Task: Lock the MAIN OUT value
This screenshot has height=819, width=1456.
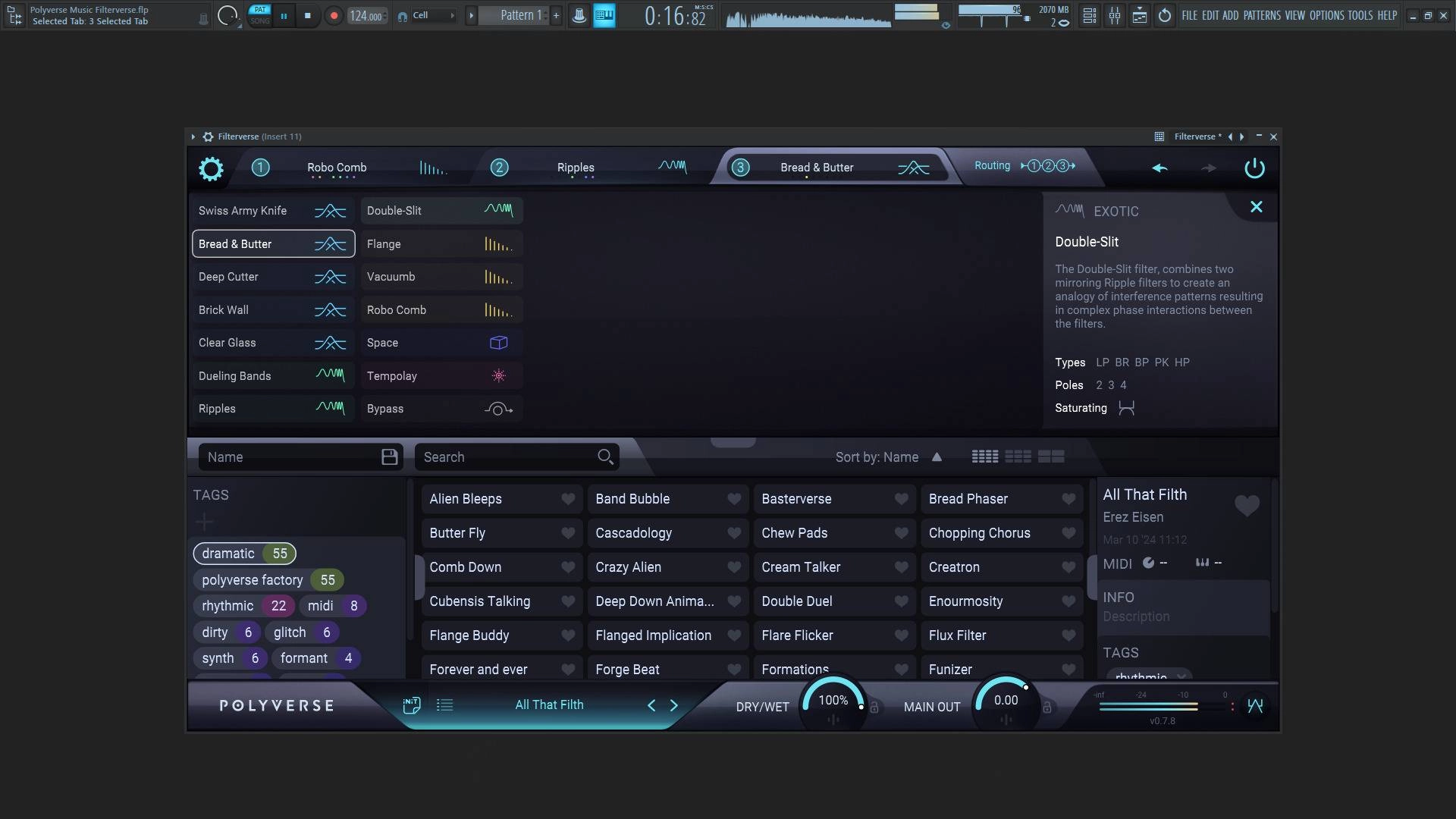Action: [1047, 708]
